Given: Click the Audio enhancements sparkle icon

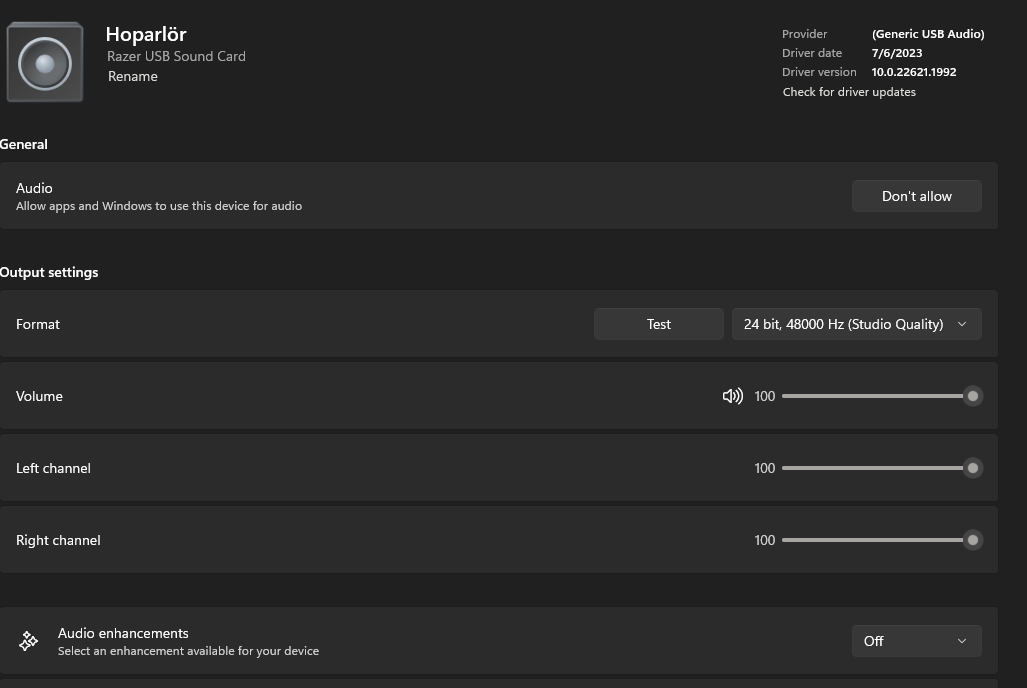Looking at the screenshot, I should tap(29, 641).
